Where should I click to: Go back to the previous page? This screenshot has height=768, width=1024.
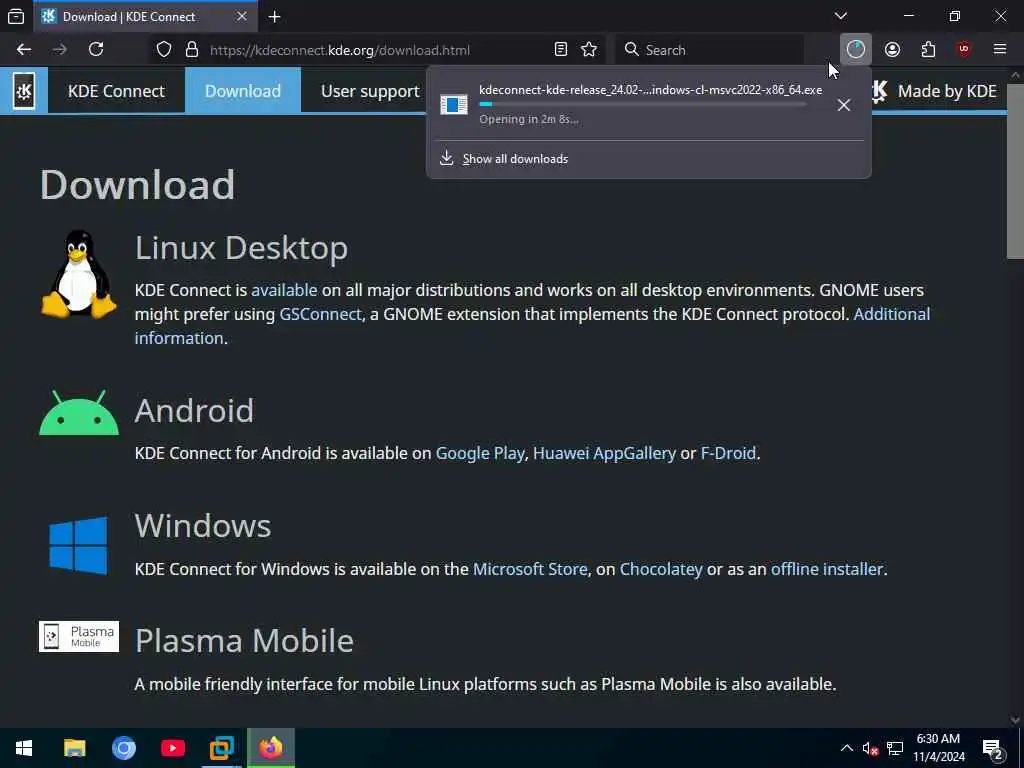point(24,50)
